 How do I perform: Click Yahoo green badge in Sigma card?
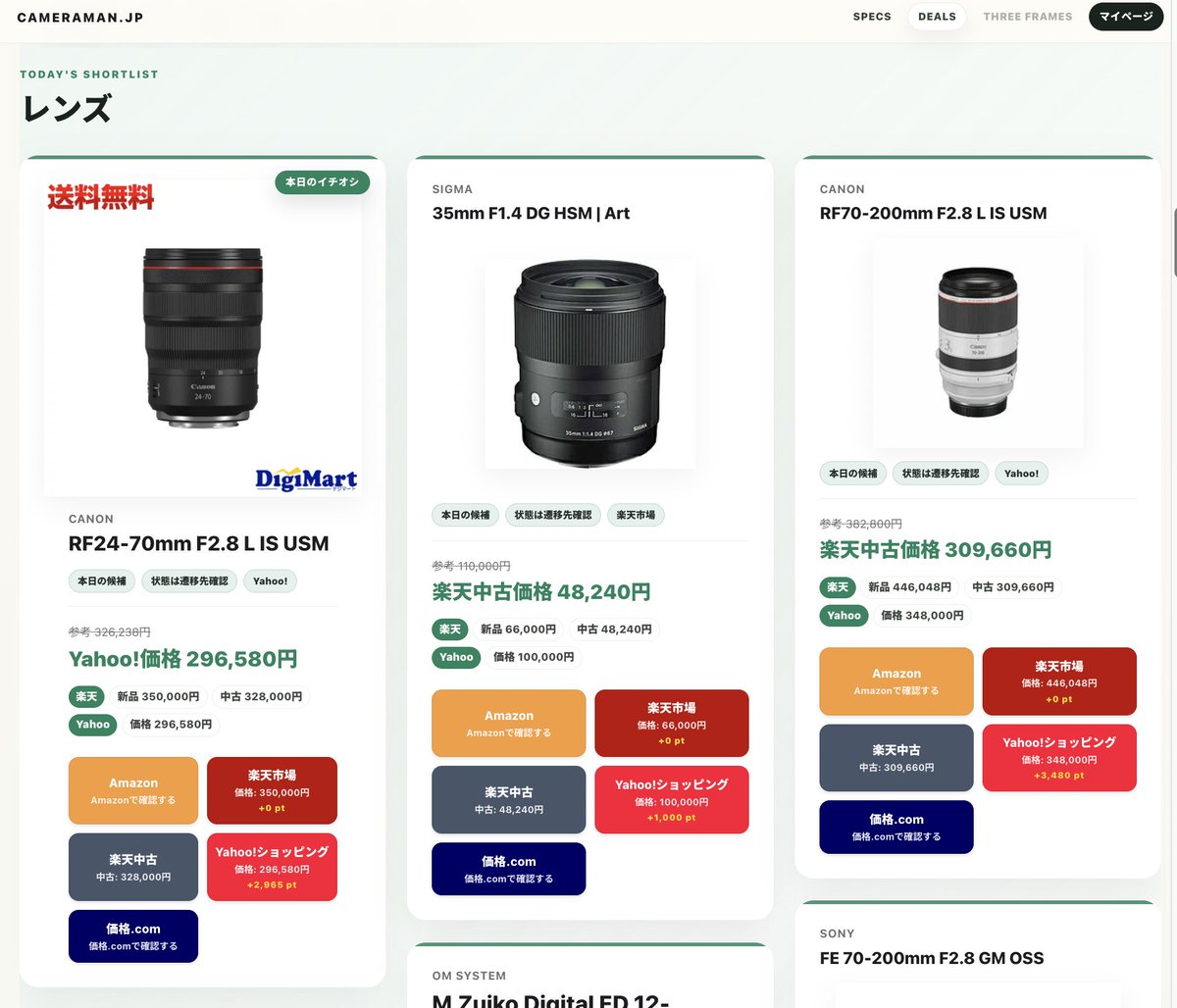(x=456, y=657)
